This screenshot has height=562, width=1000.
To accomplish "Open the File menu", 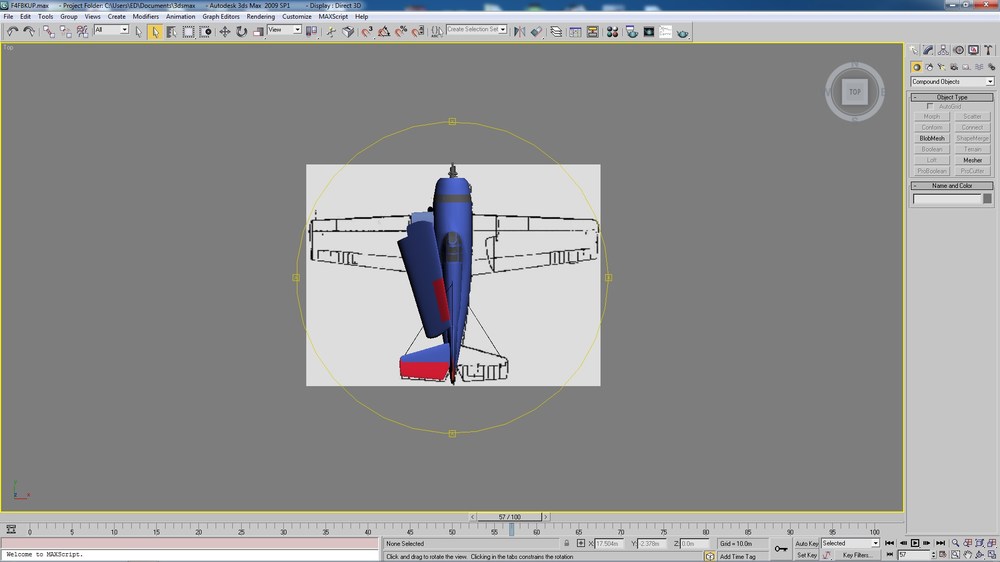I will (8, 17).
